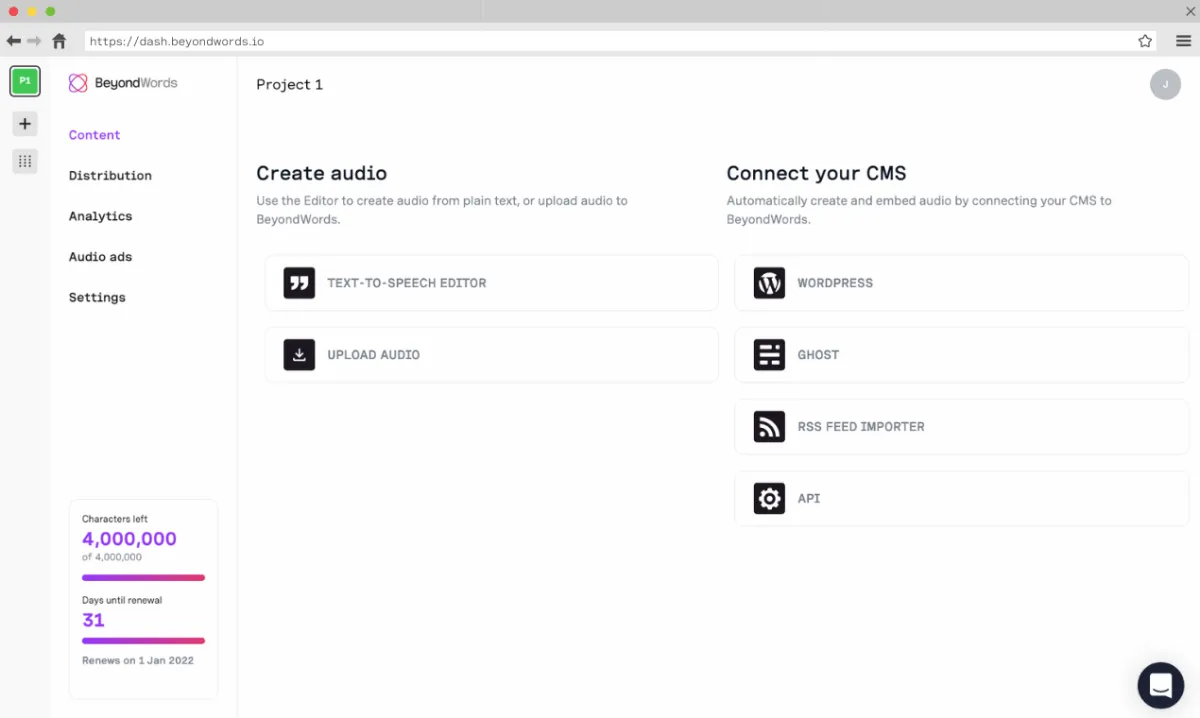Add a new project with plus icon
1200x718 pixels.
pos(25,124)
